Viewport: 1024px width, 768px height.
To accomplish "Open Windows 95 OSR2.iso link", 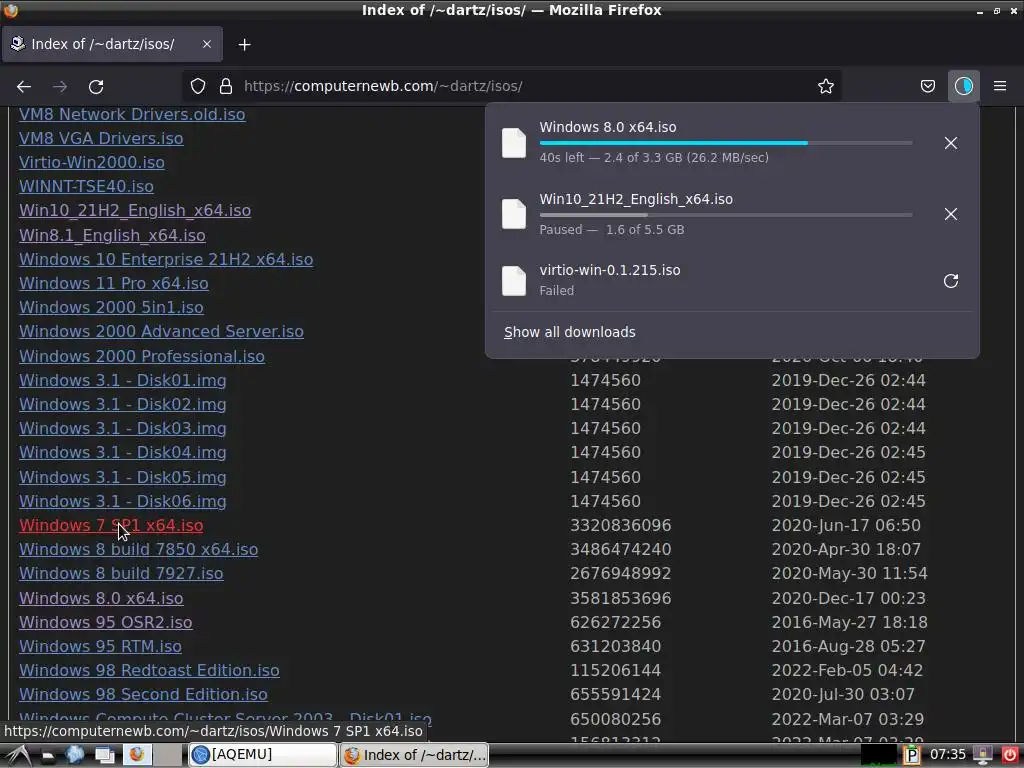I will (106, 622).
